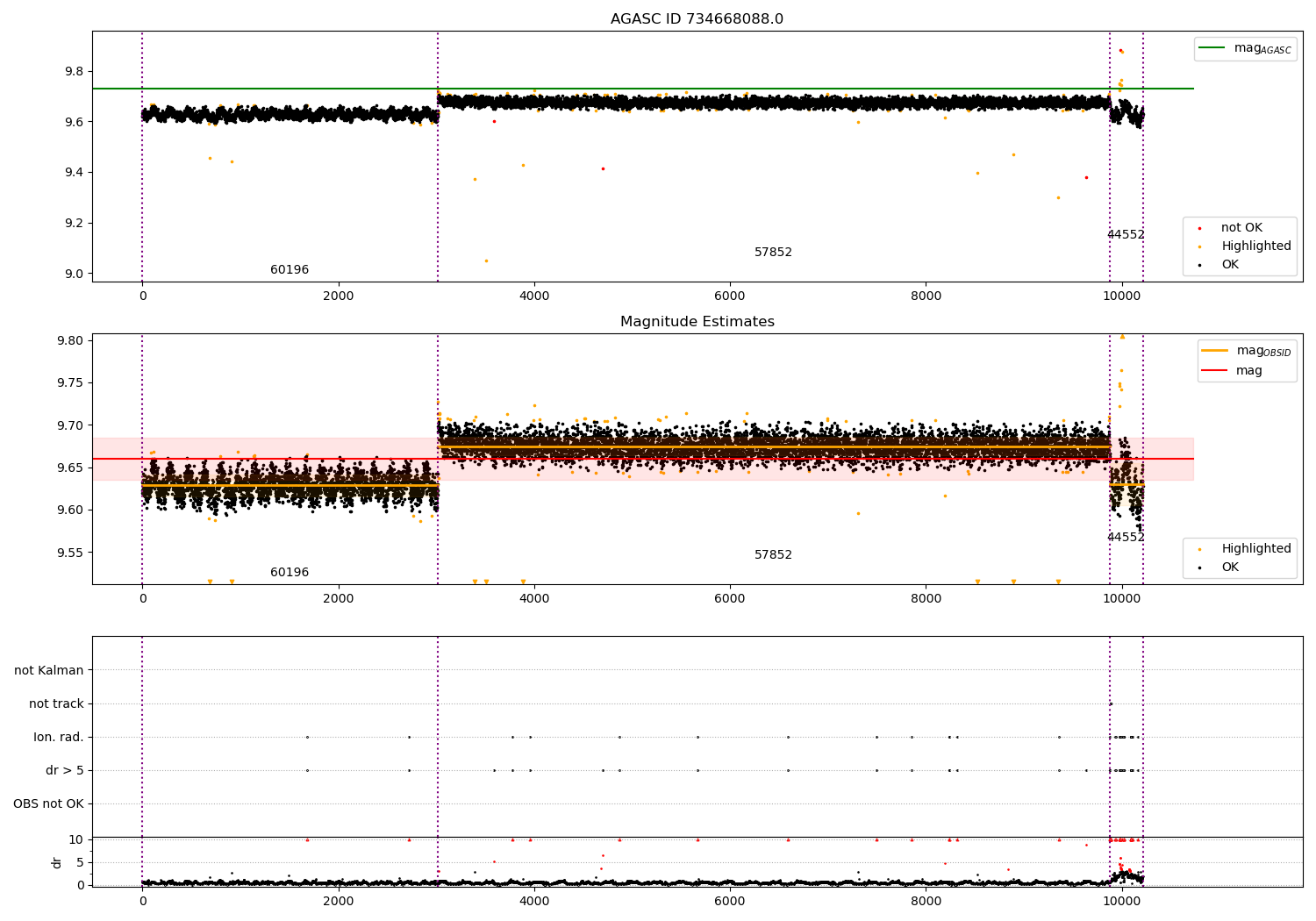Click the point on the "not track" row
Image resolution: width=1316 pixels, height=921 pixels.
pyautogui.click(x=1111, y=704)
